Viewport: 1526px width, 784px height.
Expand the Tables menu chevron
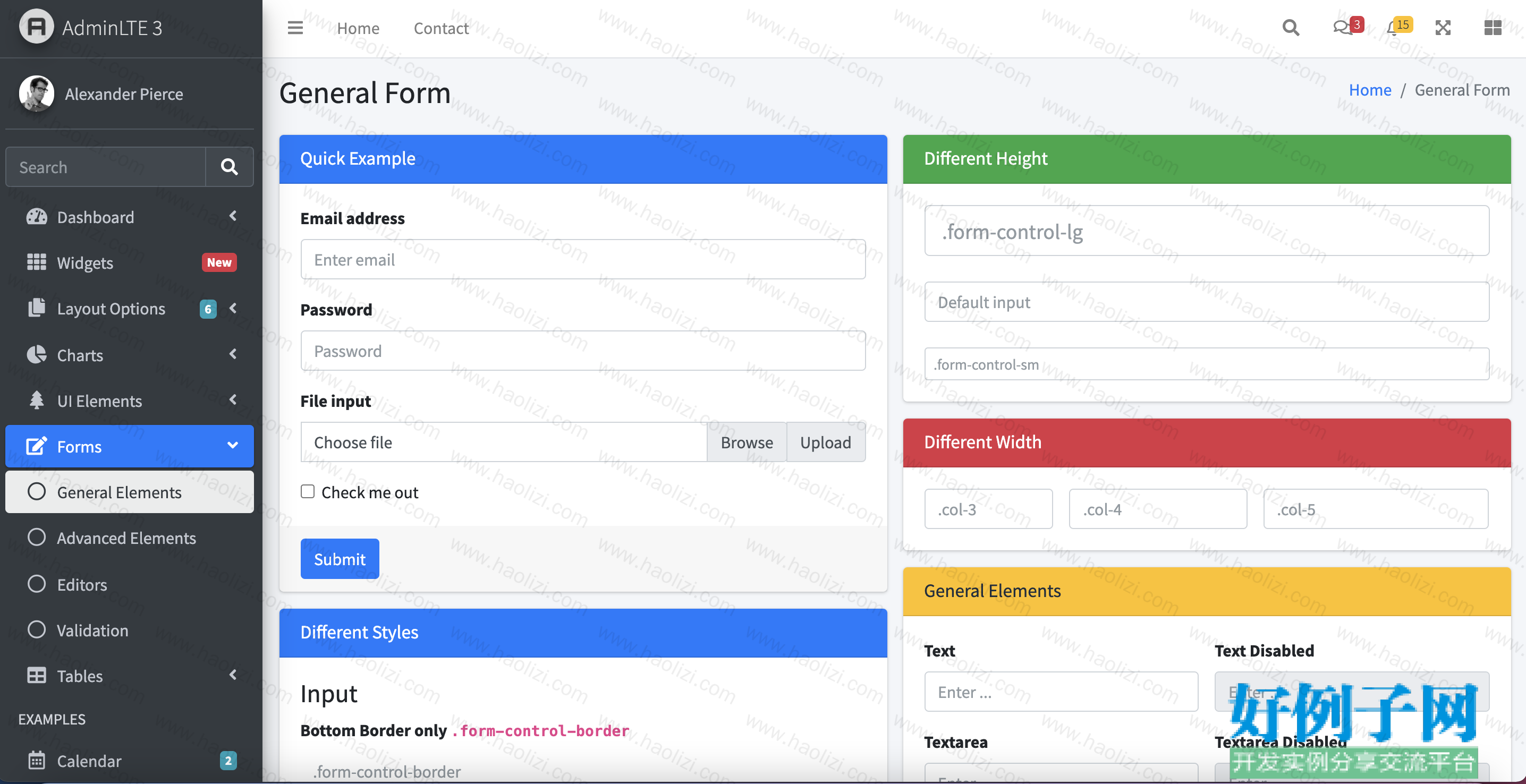tap(233, 675)
